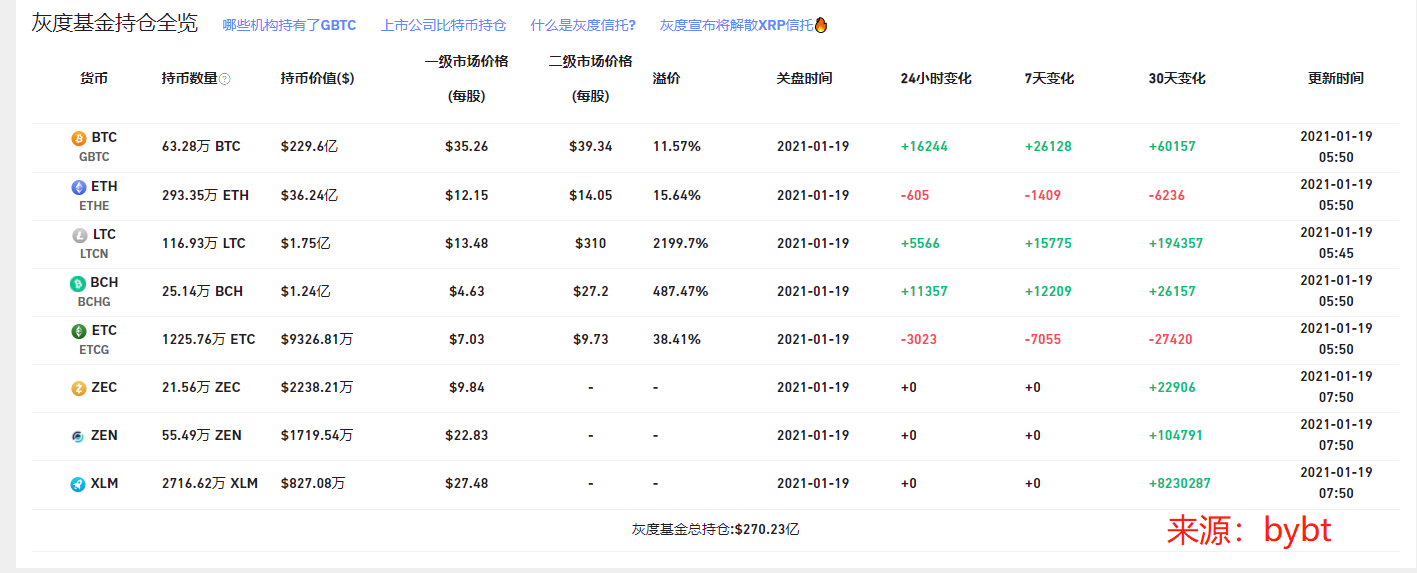Viewport: 1417px width, 573px height.
Task: Click the Litecoin LTC coin icon
Action: click(x=79, y=235)
